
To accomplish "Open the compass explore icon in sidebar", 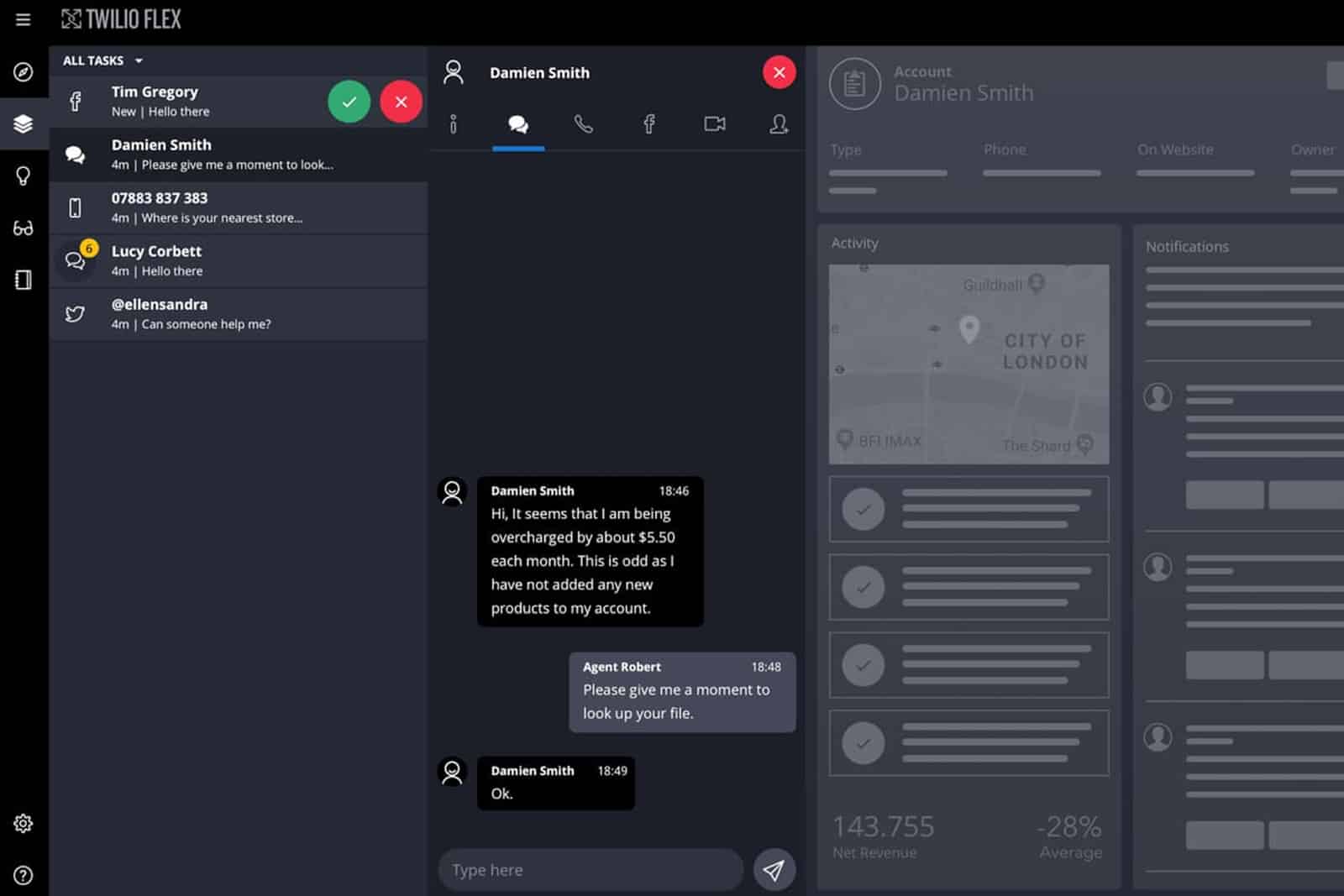I will (23, 72).
